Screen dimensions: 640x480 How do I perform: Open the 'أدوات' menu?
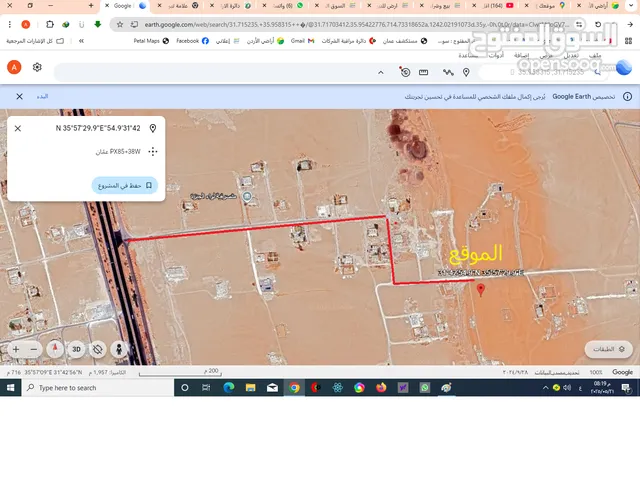click(496, 55)
